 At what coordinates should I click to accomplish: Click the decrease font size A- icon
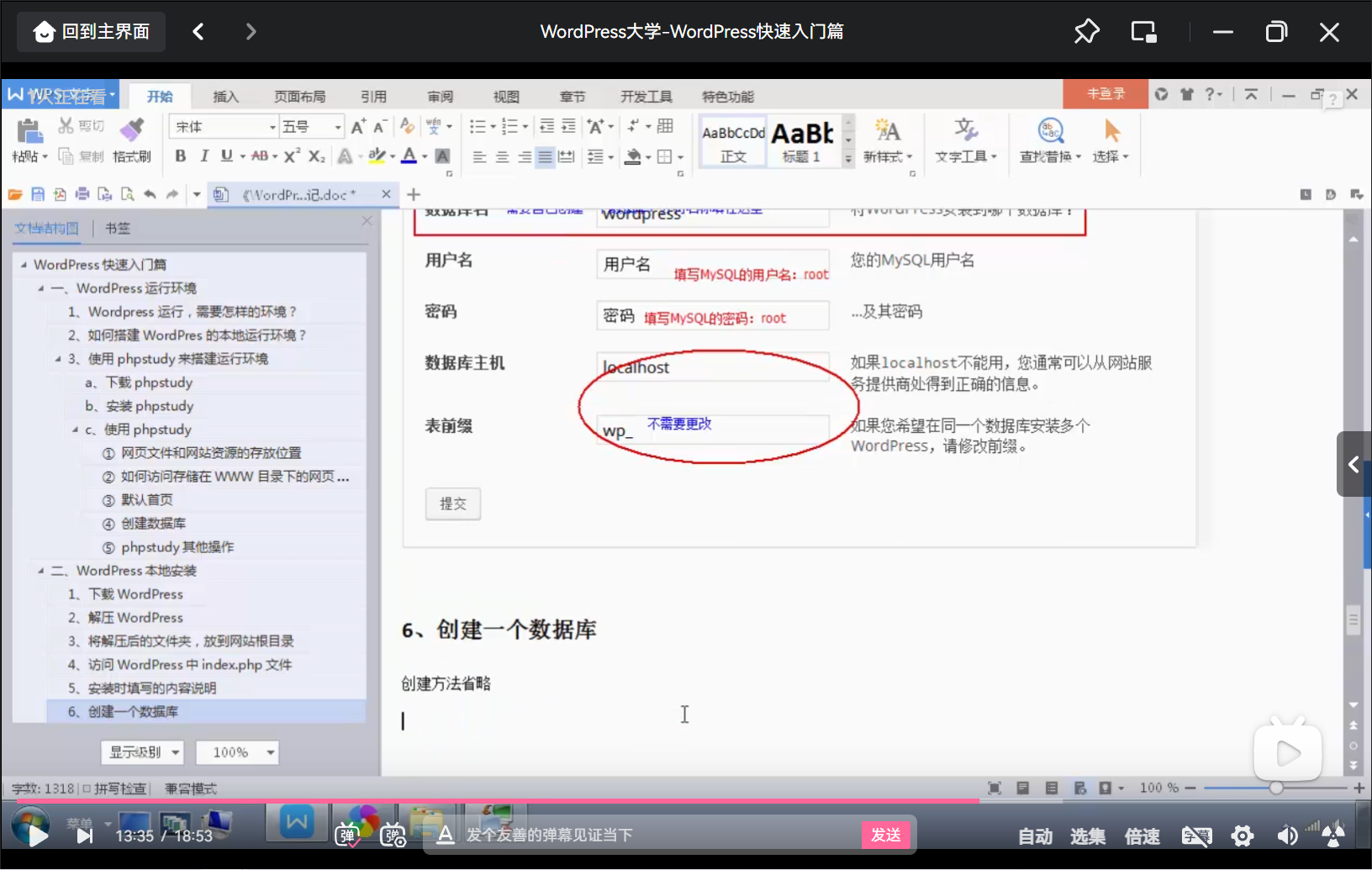(380, 127)
